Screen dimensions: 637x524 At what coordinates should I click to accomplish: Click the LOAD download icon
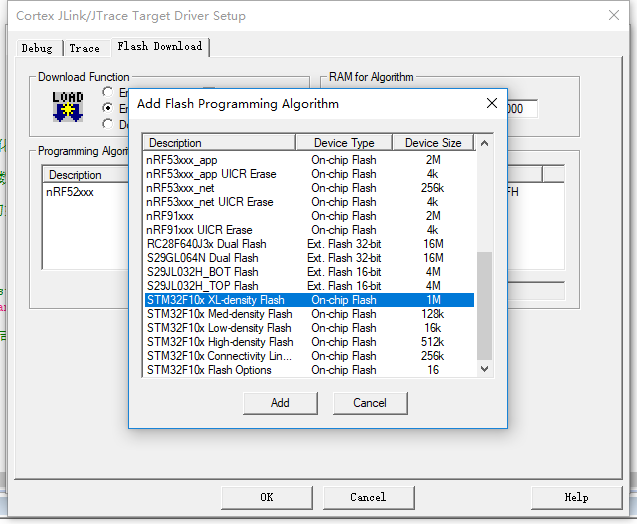click(68, 106)
